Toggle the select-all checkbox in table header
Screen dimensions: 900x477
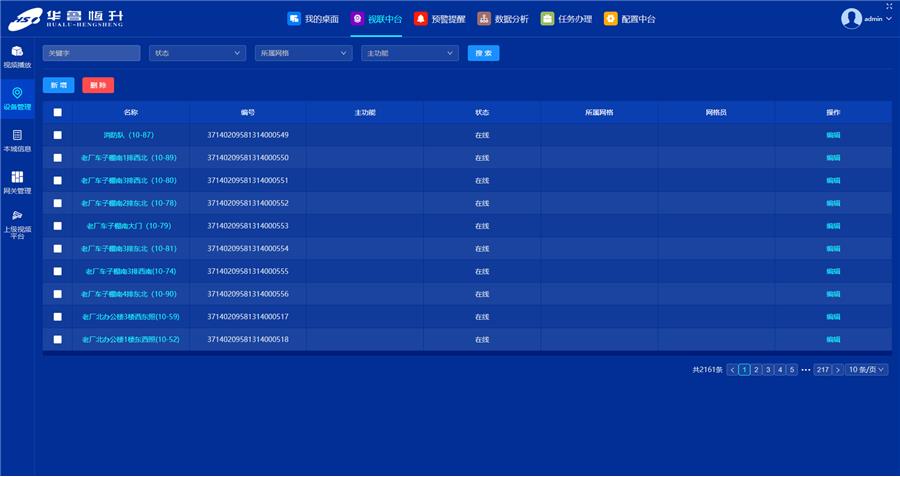(57, 112)
